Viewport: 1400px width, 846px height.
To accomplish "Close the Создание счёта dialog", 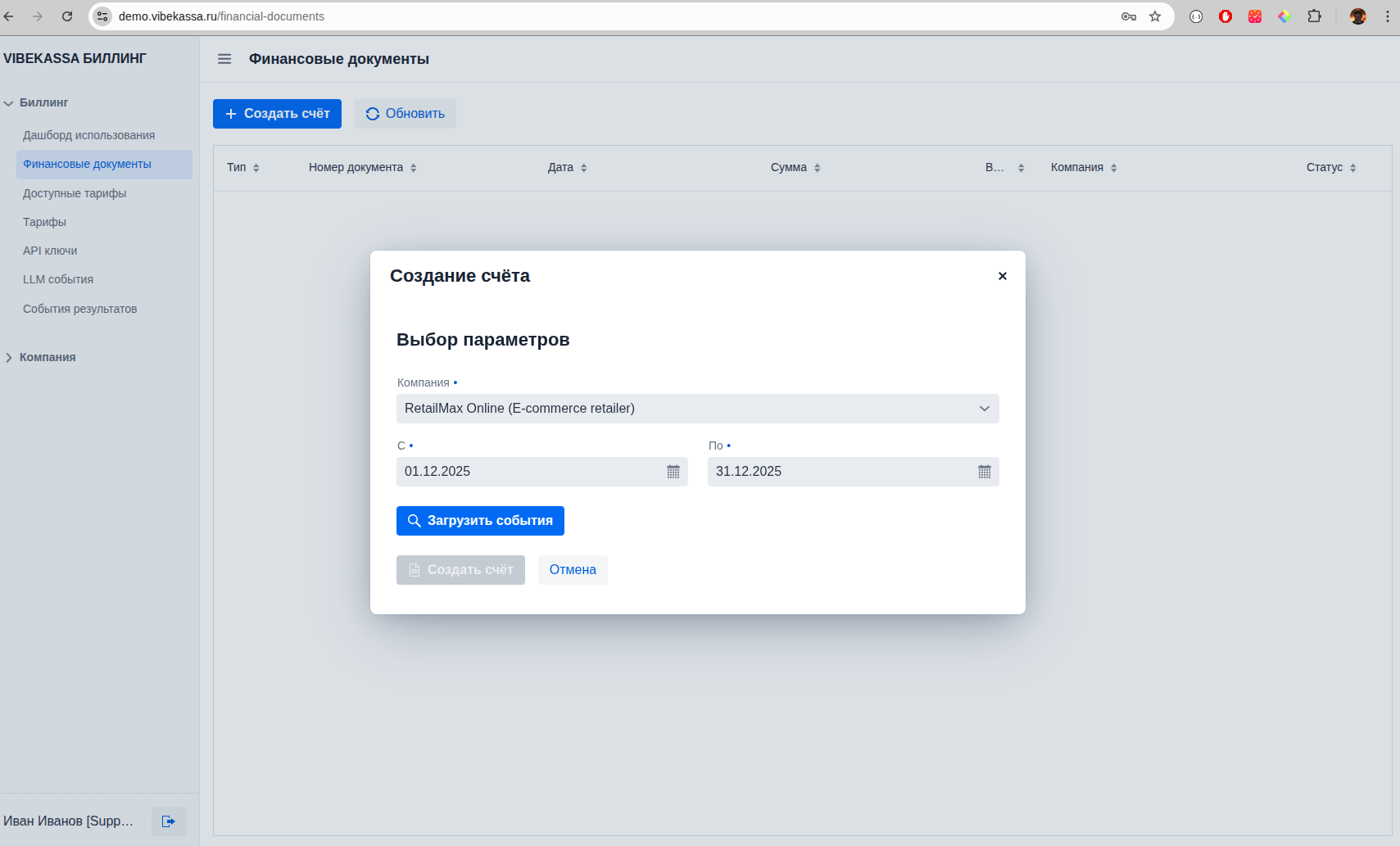I will coord(1002,276).
